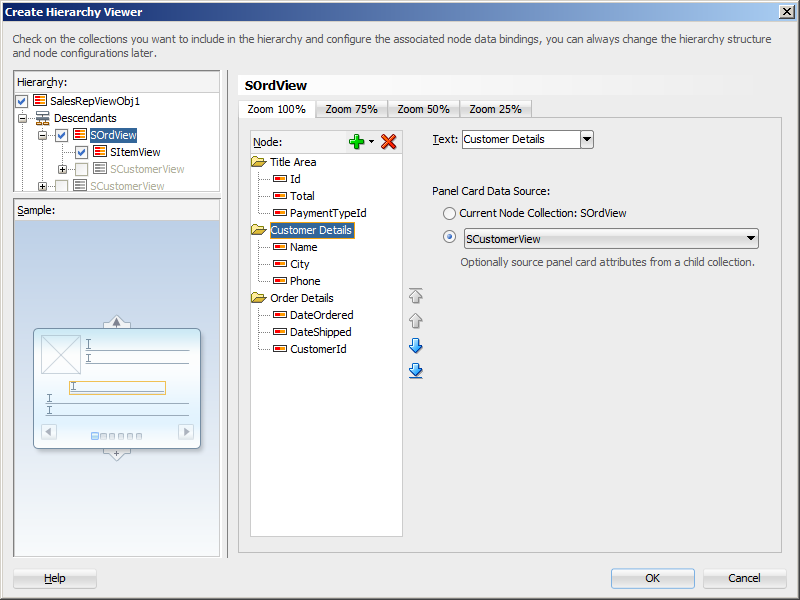This screenshot has width=800, height=600.
Task: Click the Move Up arrow icon
Action: (x=416, y=320)
